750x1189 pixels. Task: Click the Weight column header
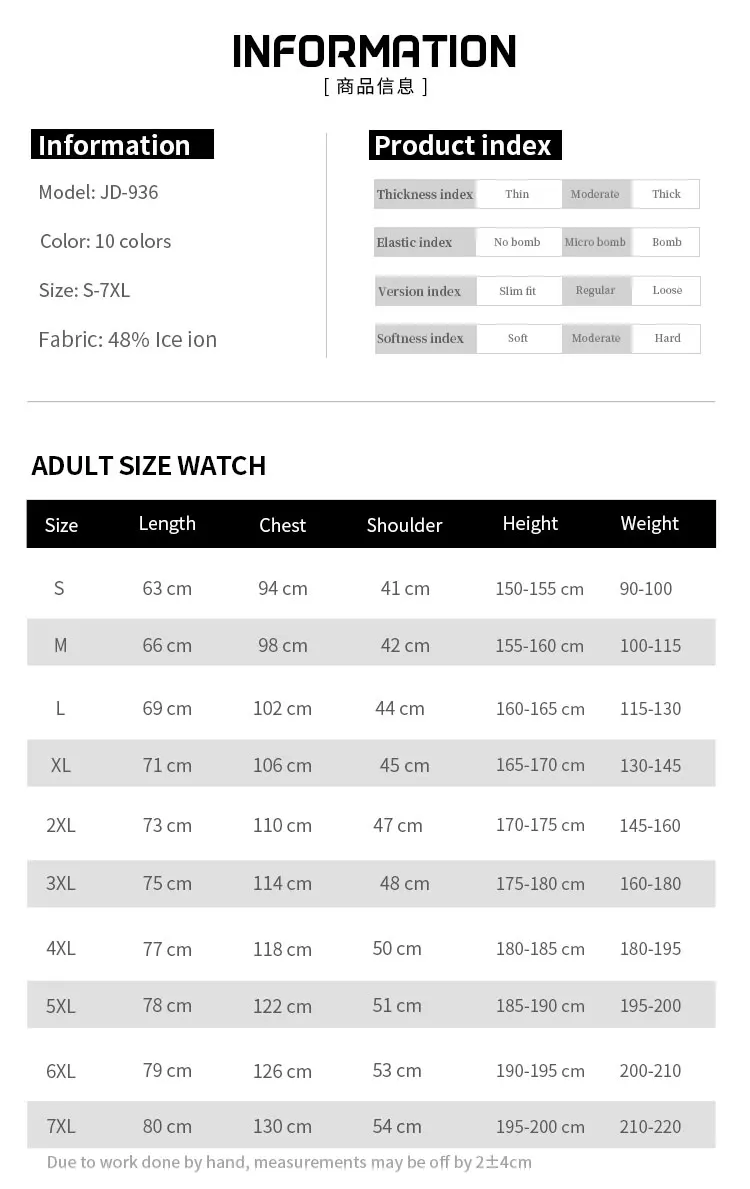tap(649, 524)
